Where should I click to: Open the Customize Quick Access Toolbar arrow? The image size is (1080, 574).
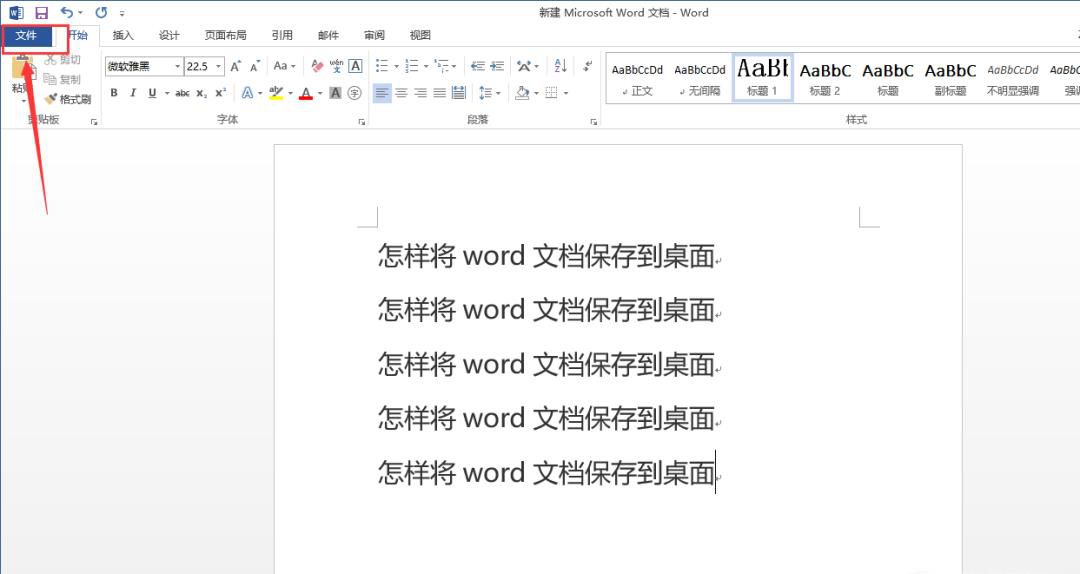(122, 13)
